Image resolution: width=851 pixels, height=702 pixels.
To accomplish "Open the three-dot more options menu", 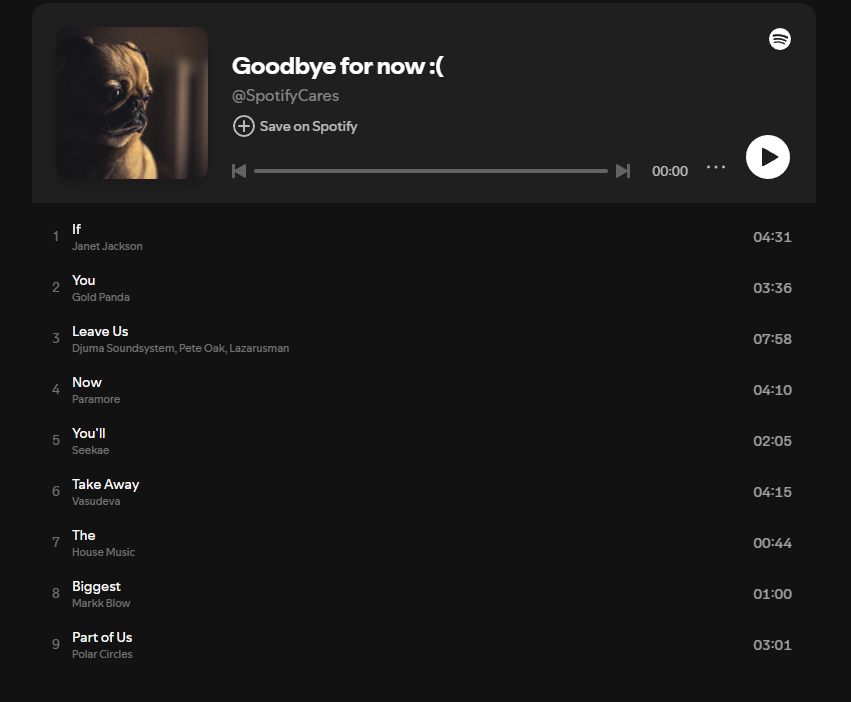I will tap(716, 167).
